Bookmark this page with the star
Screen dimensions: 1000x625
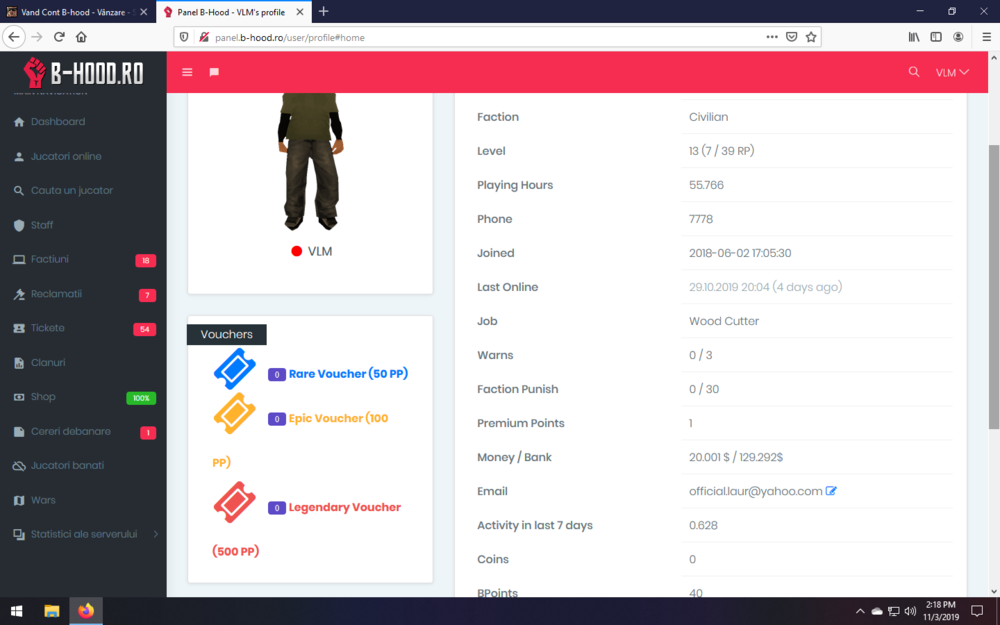811,37
